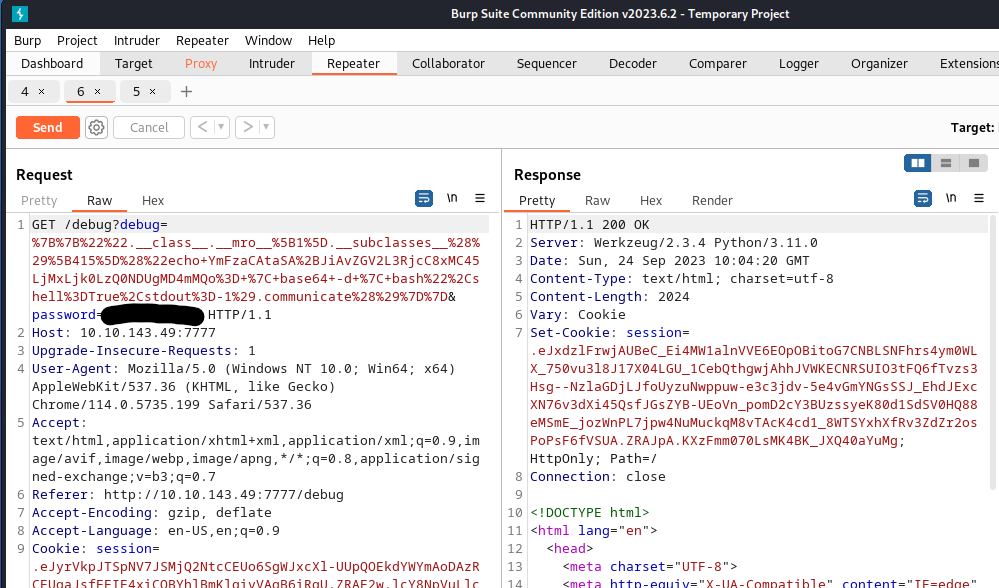Switch Response view to Pretty
This screenshot has height=588, width=999.
537,201
